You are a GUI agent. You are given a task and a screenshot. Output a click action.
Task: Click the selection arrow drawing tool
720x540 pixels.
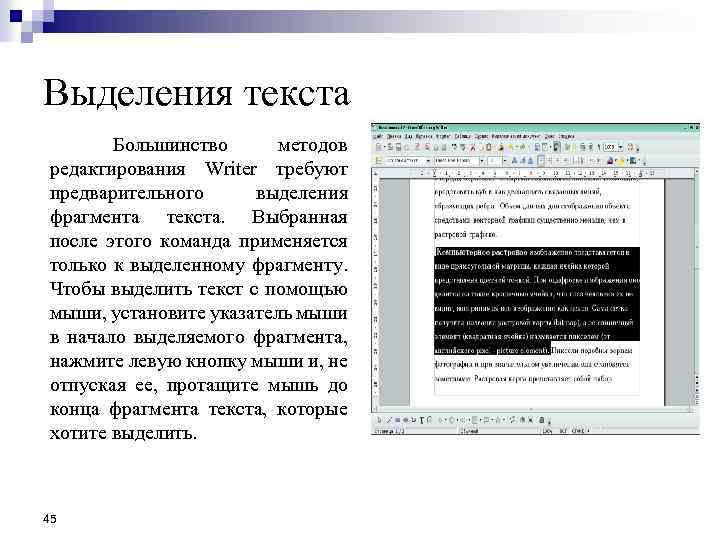point(378,420)
